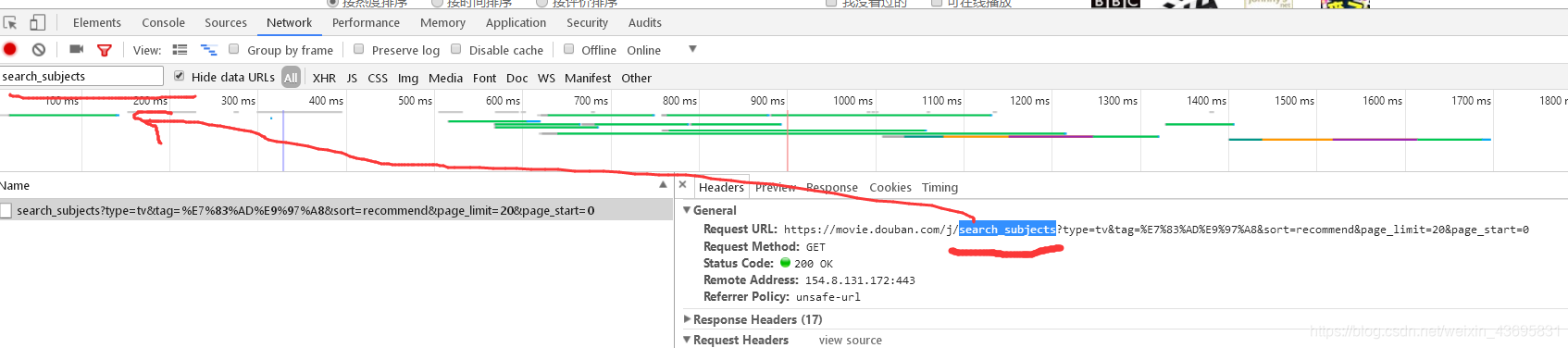This screenshot has height=348, width=1568.
Task: Filter requests by CSS type
Action: pyautogui.click(x=378, y=78)
